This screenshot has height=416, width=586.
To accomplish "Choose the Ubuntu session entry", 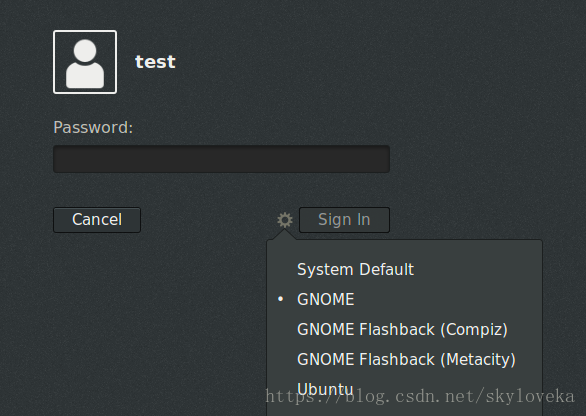I will pos(325,389).
